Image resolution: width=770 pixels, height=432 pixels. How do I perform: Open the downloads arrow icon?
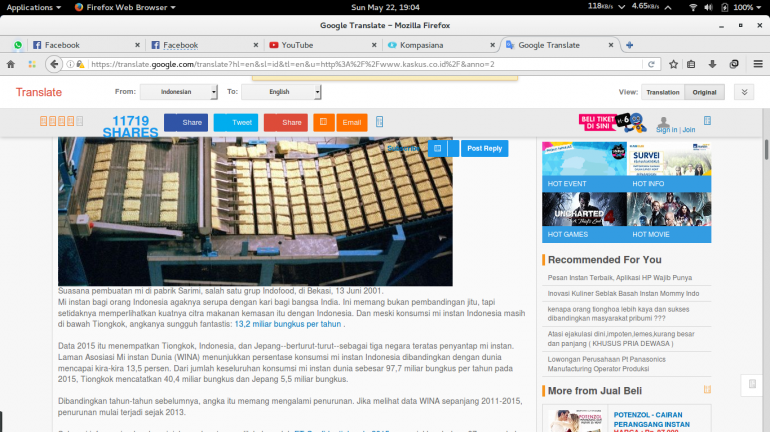tap(712, 64)
